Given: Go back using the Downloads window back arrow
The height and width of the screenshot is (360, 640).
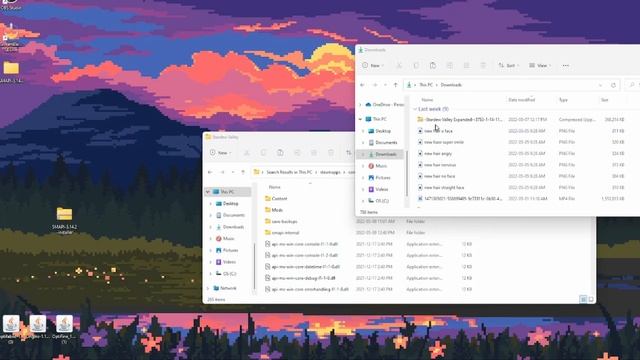Looking at the screenshot, I should tap(362, 85).
